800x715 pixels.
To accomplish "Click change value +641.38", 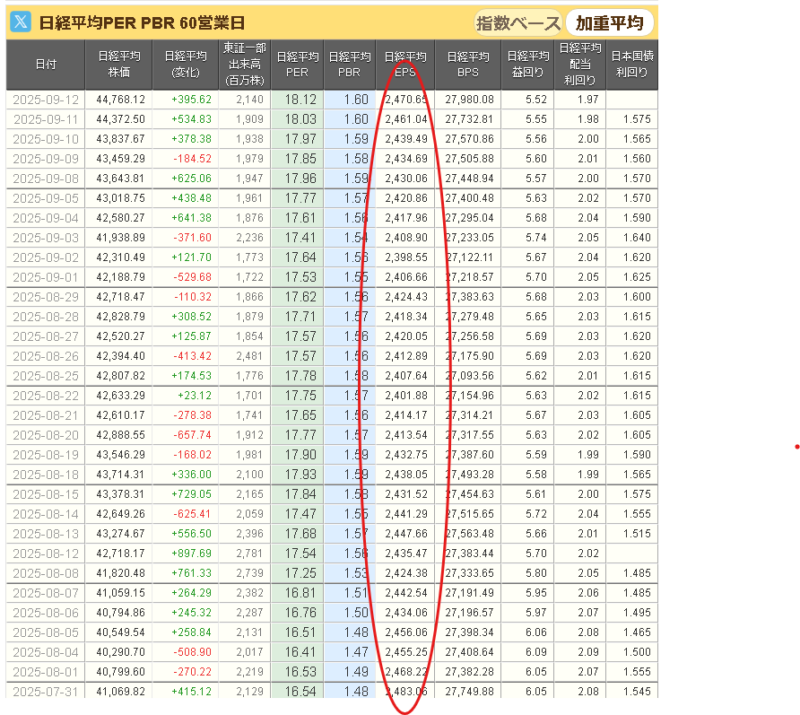I will 191,218.
